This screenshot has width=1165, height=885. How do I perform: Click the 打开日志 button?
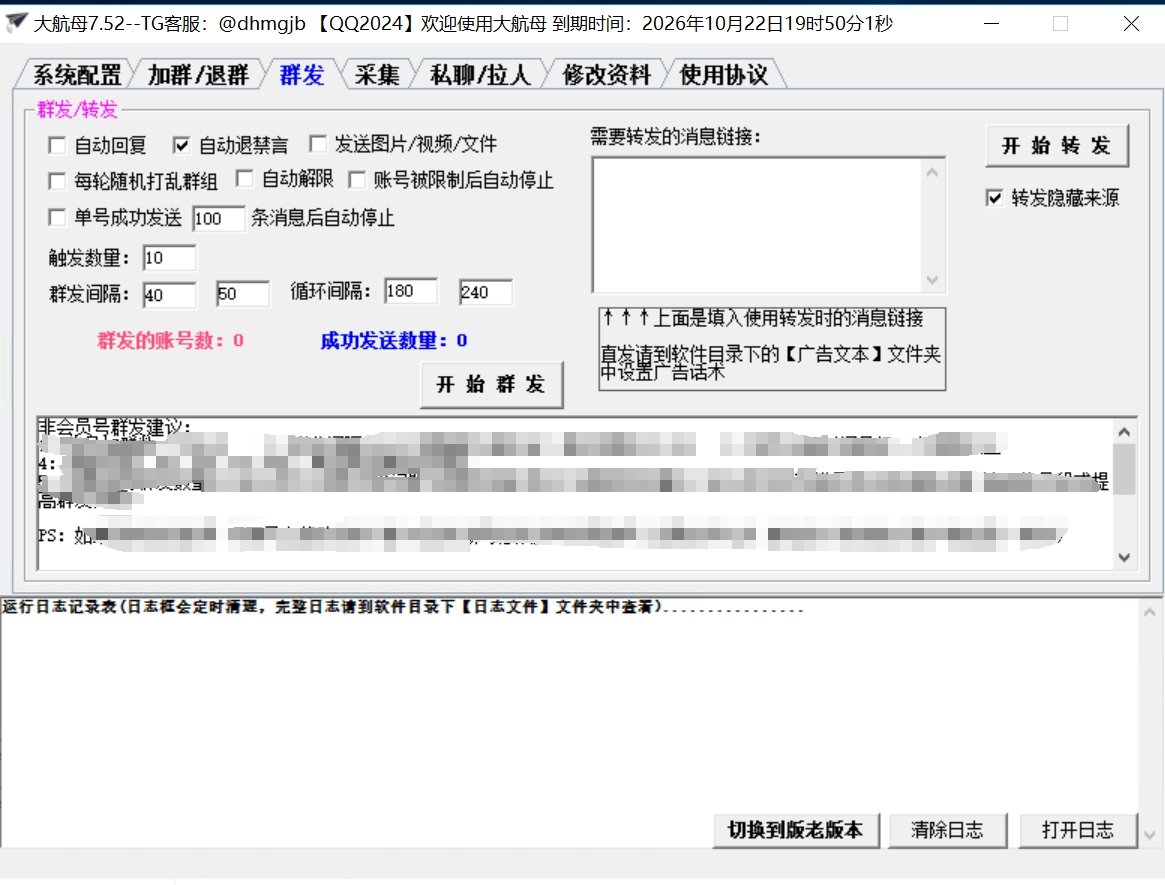coord(1078,830)
